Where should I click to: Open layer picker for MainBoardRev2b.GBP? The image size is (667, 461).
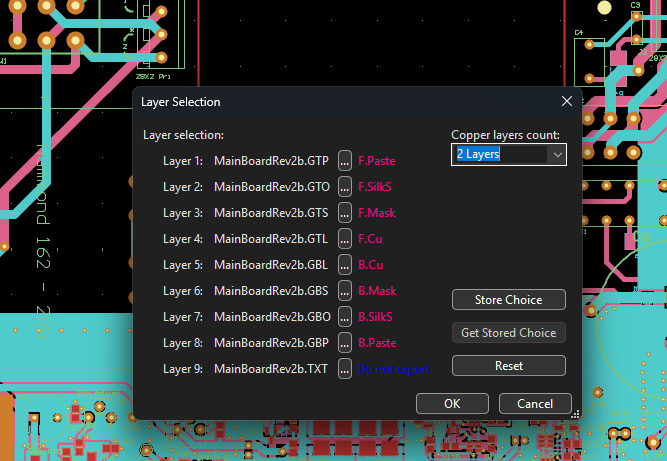345,343
